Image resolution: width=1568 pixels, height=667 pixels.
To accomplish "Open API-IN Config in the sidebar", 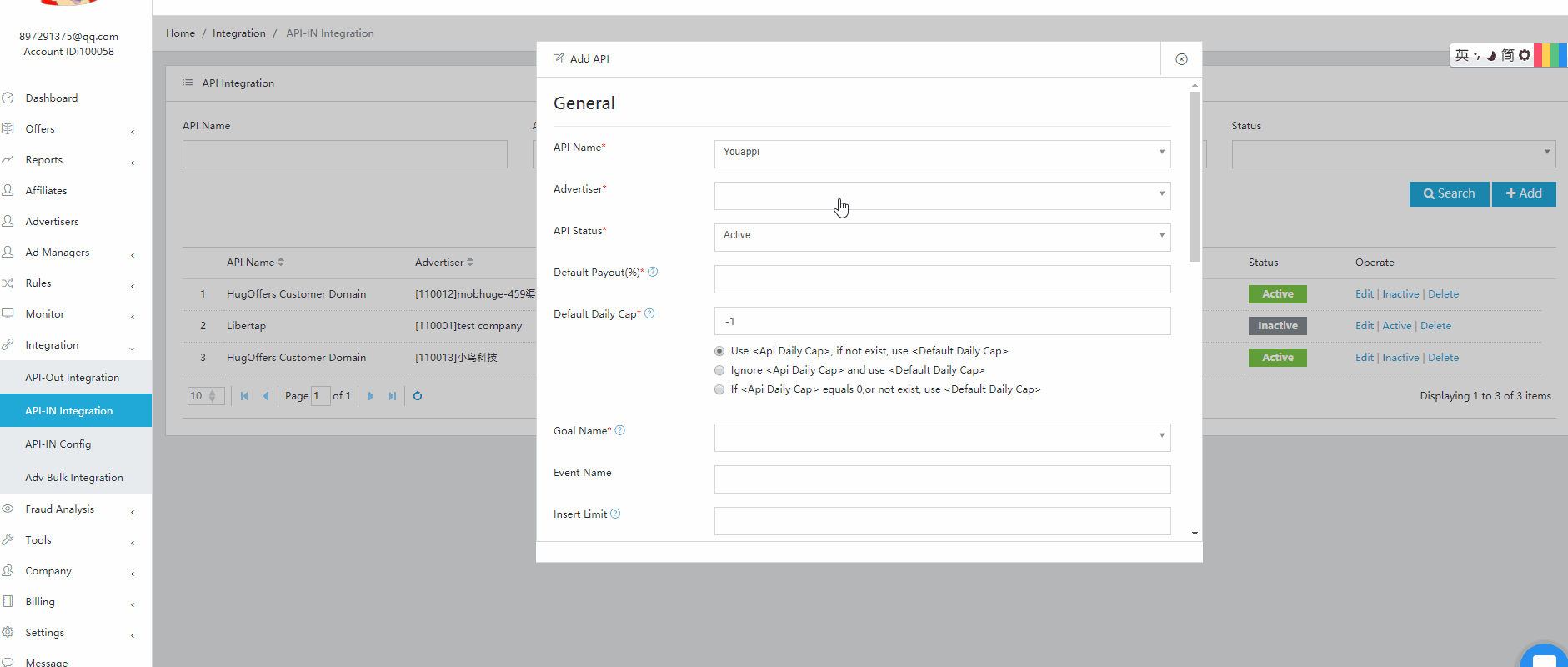I will pyautogui.click(x=58, y=444).
